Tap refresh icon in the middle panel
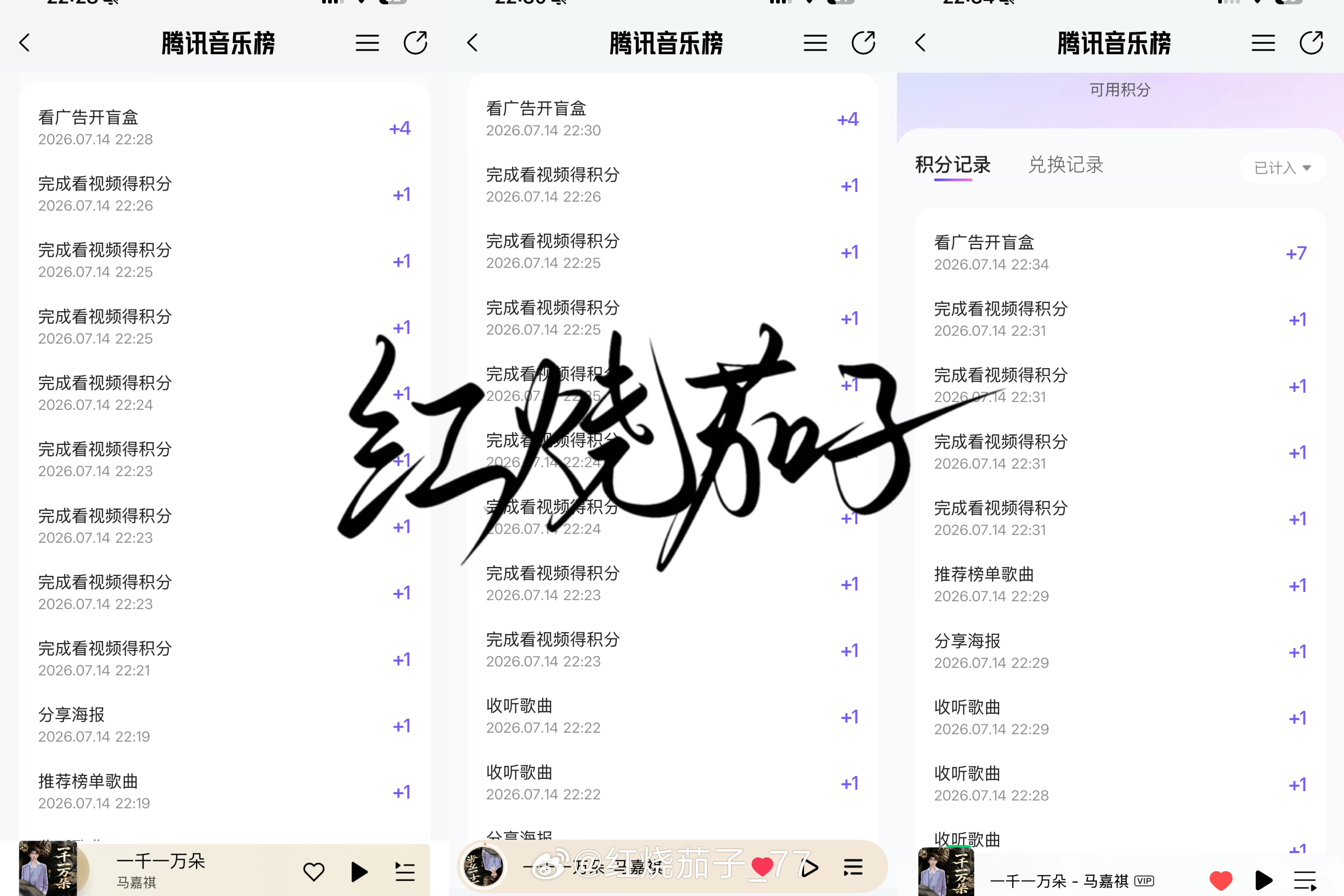 863,43
